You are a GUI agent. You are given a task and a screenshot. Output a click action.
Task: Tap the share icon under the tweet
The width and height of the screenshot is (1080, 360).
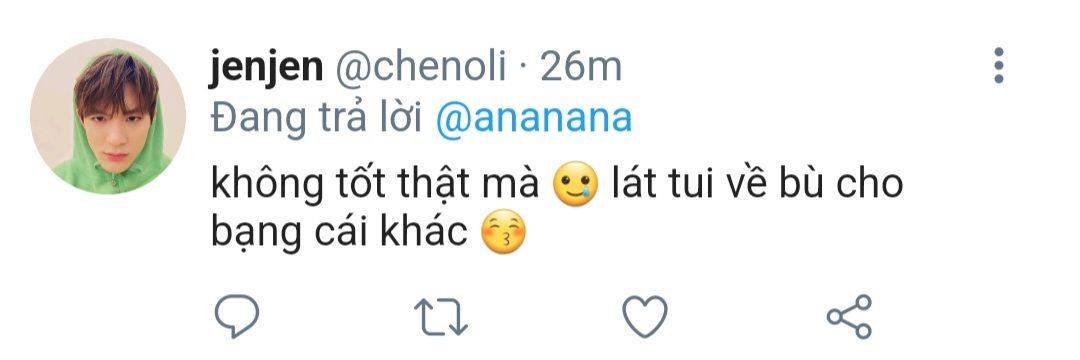pyautogui.click(x=849, y=316)
